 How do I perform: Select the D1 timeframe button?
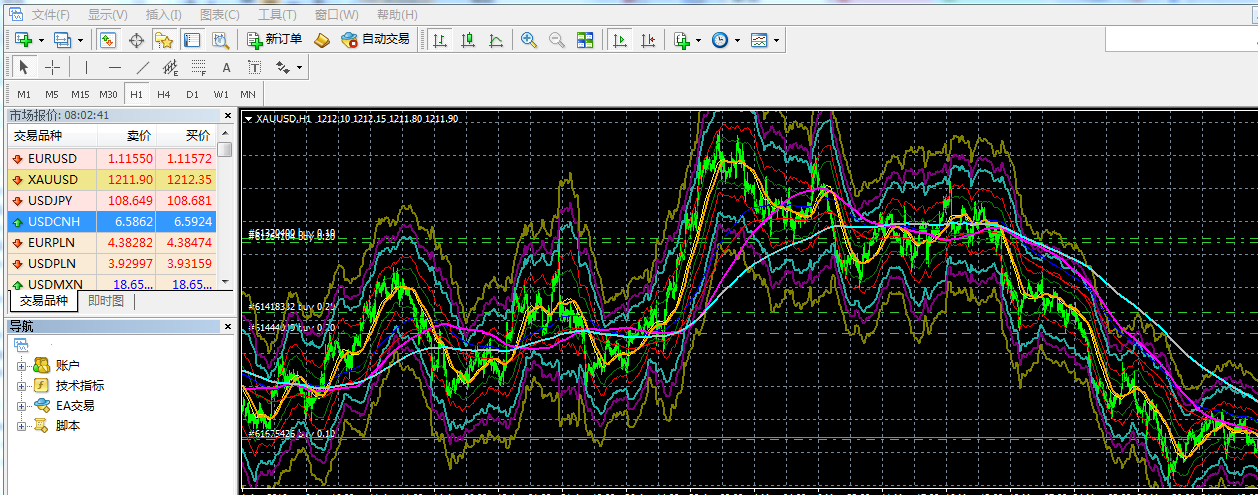[x=192, y=94]
